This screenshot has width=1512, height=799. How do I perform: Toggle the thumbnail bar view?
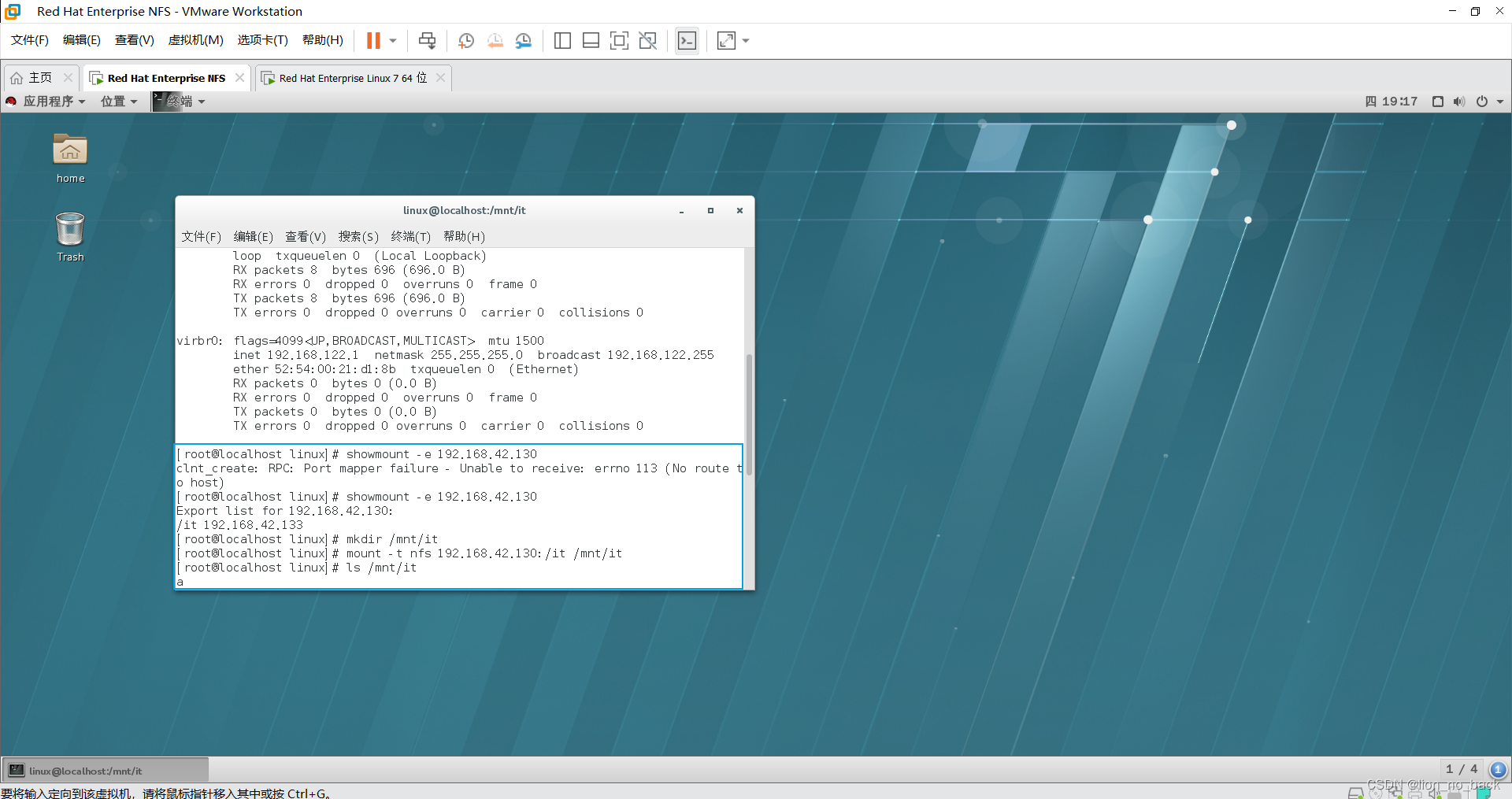(x=591, y=41)
